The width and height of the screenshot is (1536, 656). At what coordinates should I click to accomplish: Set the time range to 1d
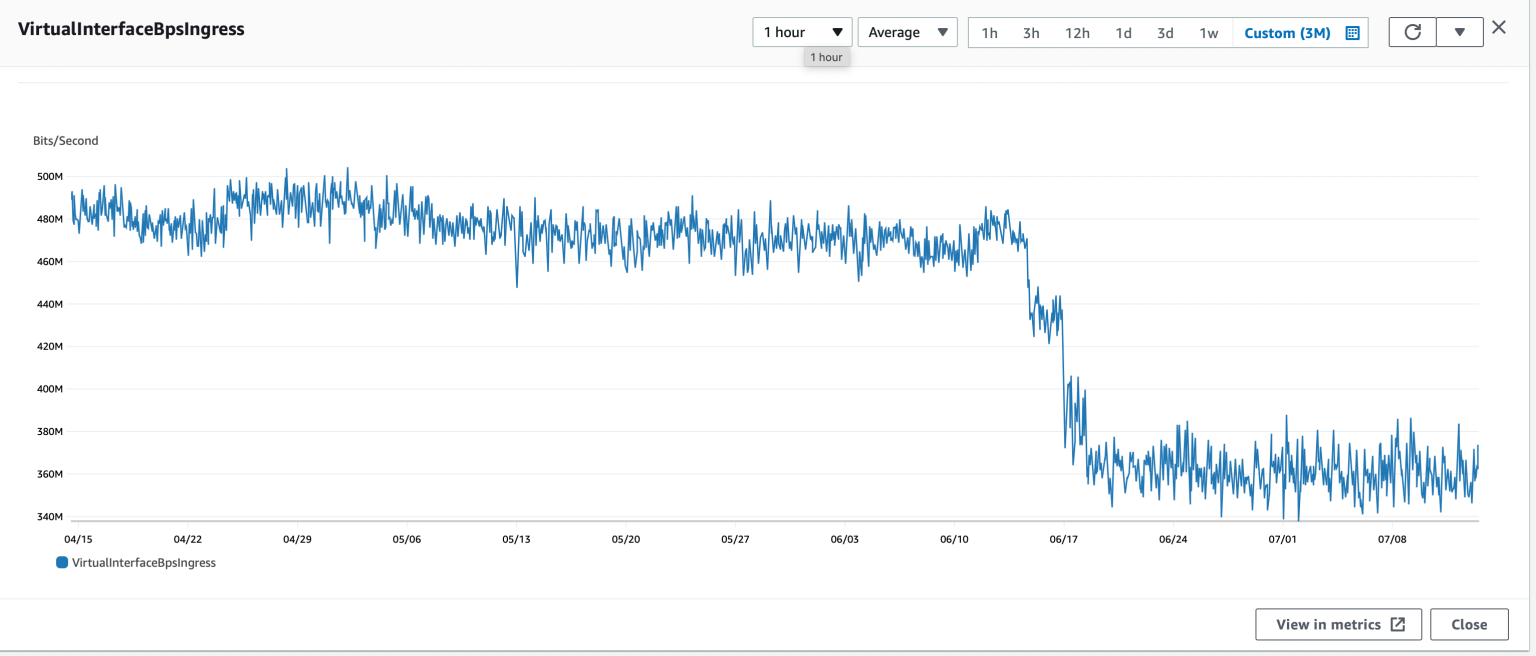point(1123,33)
